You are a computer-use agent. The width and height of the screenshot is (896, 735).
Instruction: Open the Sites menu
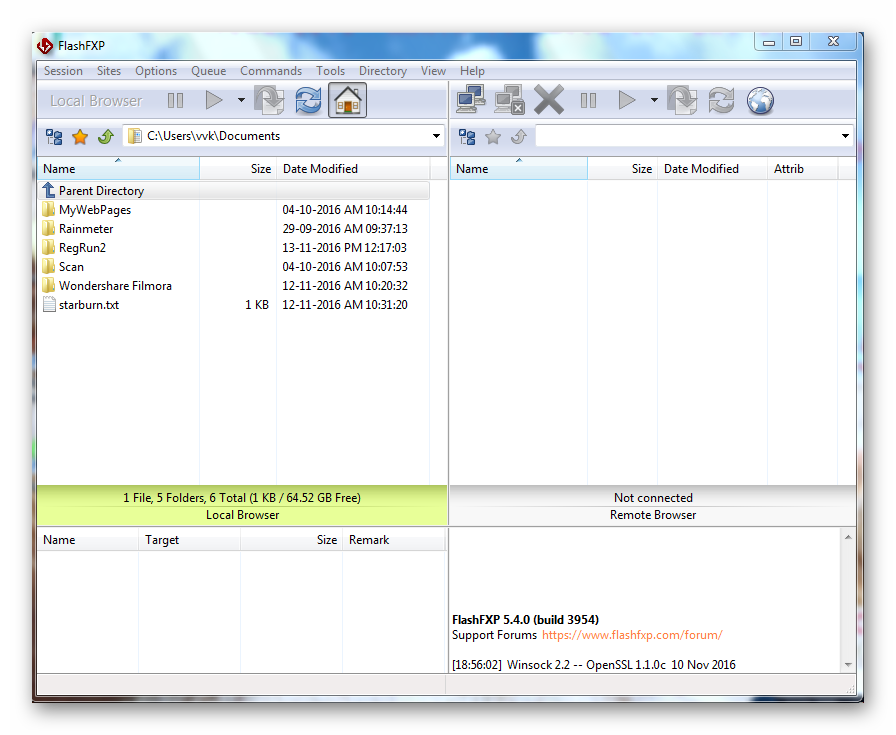click(x=109, y=71)
